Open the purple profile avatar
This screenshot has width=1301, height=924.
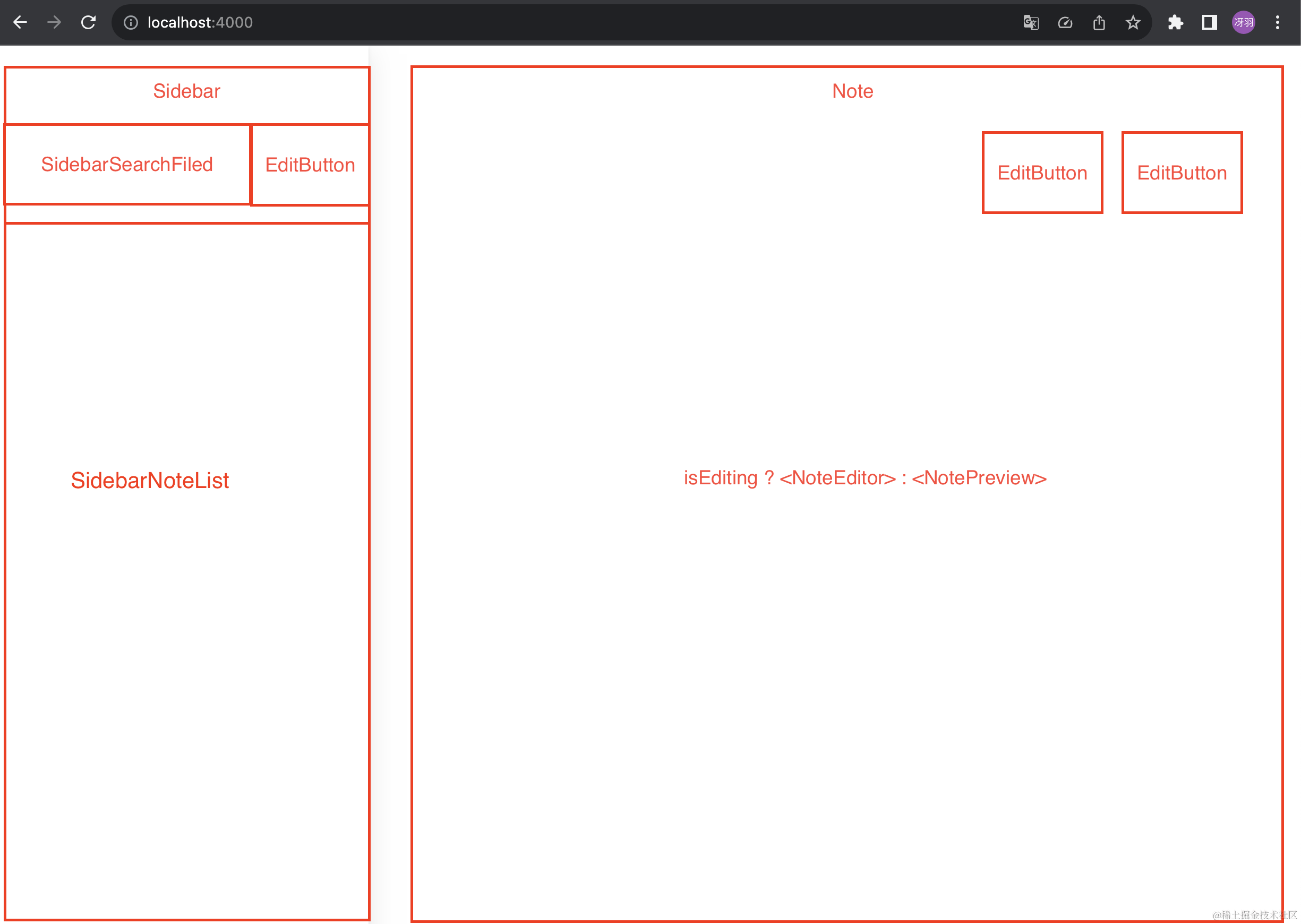tap(1244, 22)
